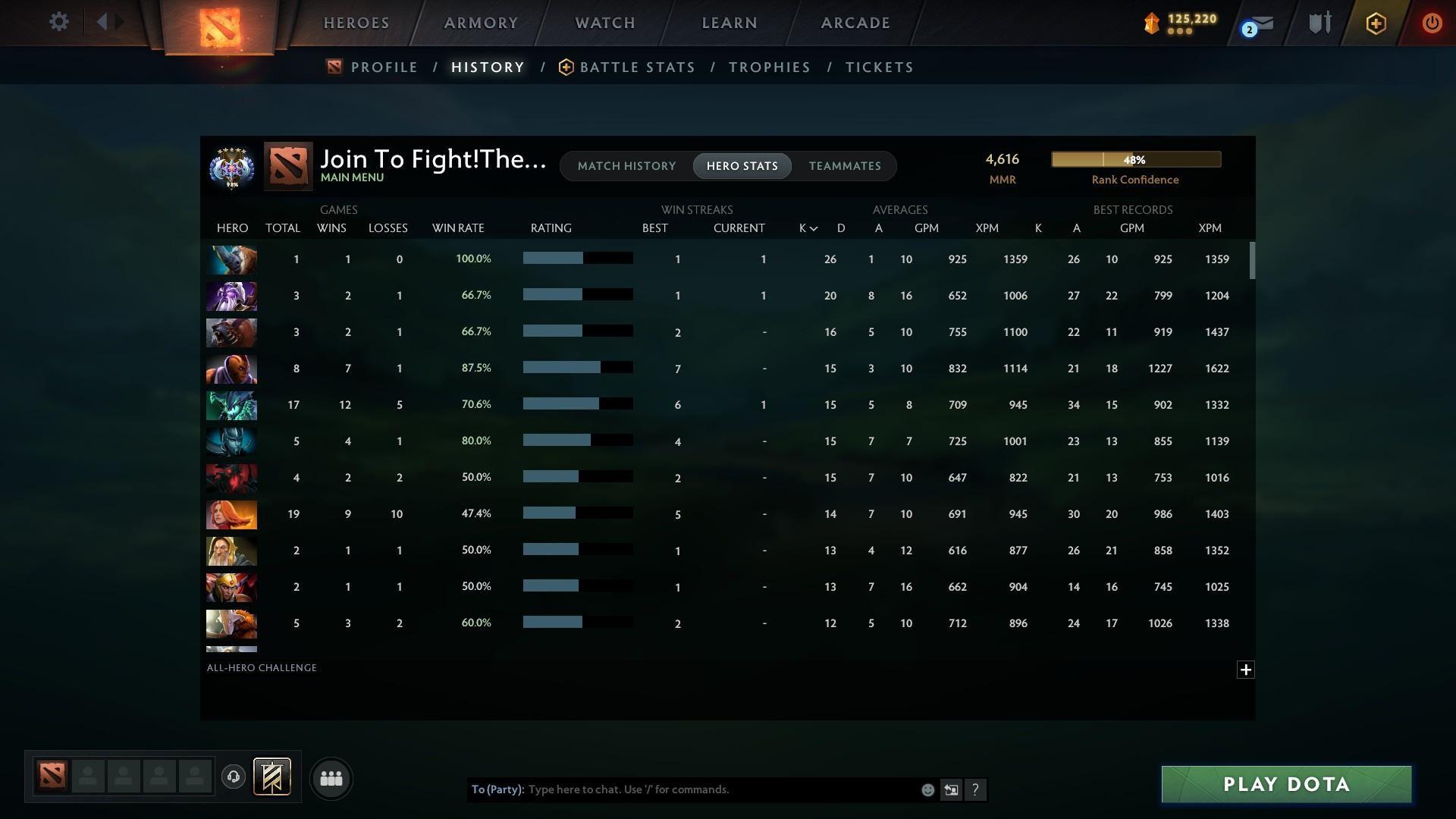Click the party chat input field

click(x=720, y=789)
